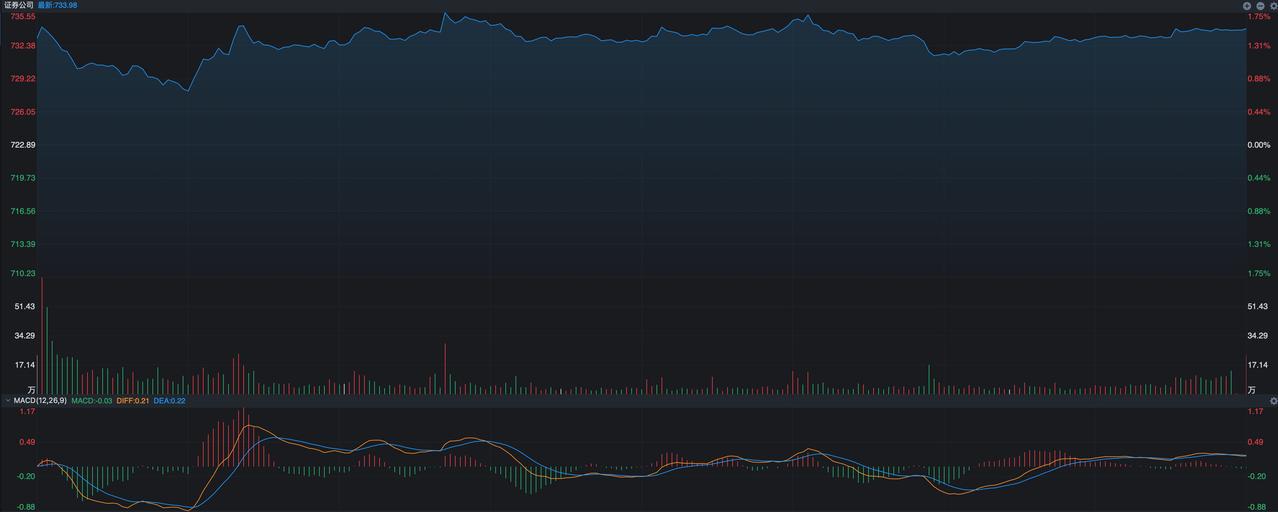Open the MACD indicator settings gear
1278x512 pixels.
1273,400
